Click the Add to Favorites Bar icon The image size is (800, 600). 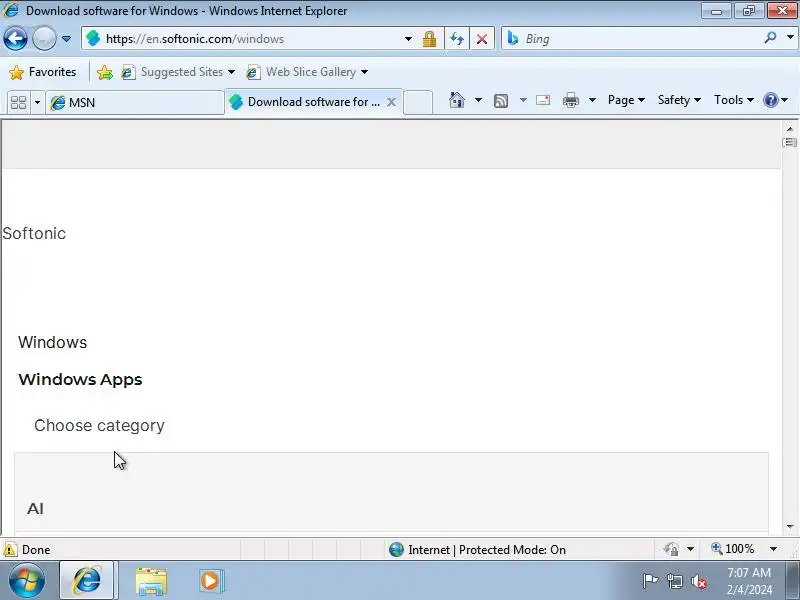click(x=105, y=72)
